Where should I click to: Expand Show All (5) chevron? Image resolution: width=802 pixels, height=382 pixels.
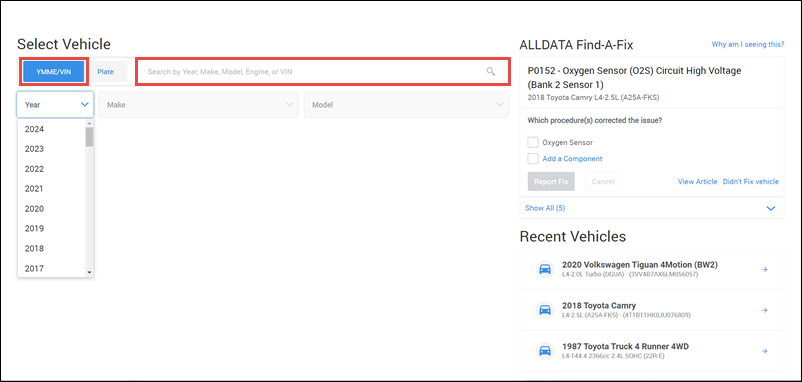[771, 208]
